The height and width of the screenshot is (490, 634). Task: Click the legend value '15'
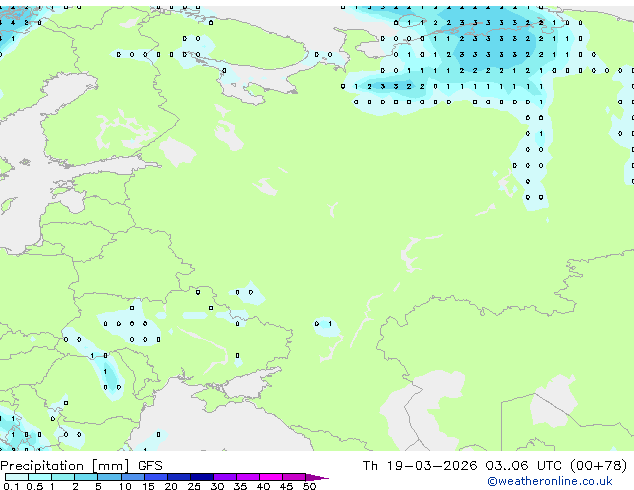(x=148, y=486)
